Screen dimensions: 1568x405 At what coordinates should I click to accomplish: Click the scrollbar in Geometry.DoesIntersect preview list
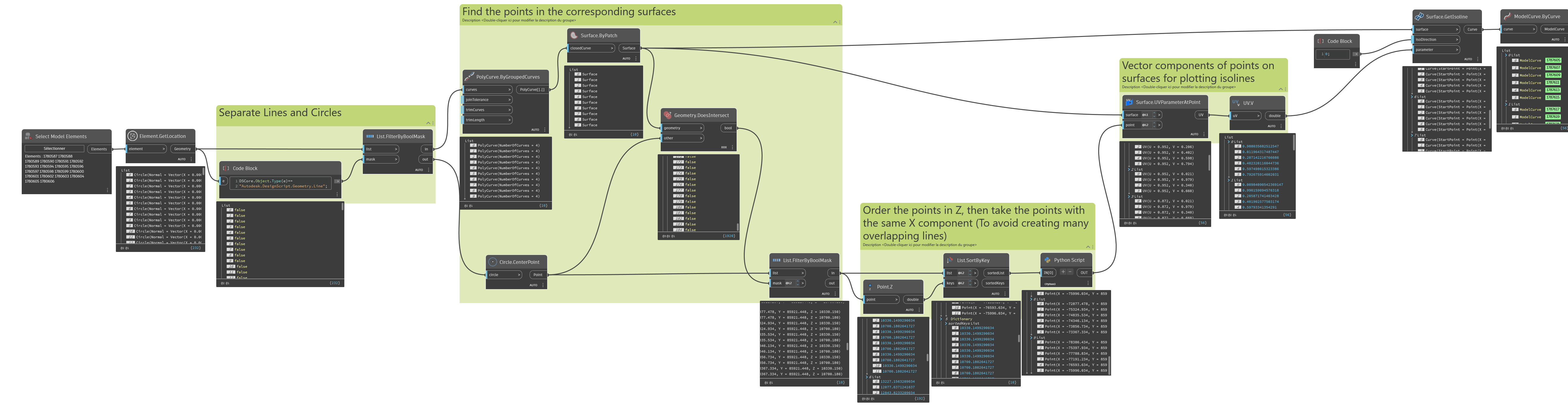(737, 227)
